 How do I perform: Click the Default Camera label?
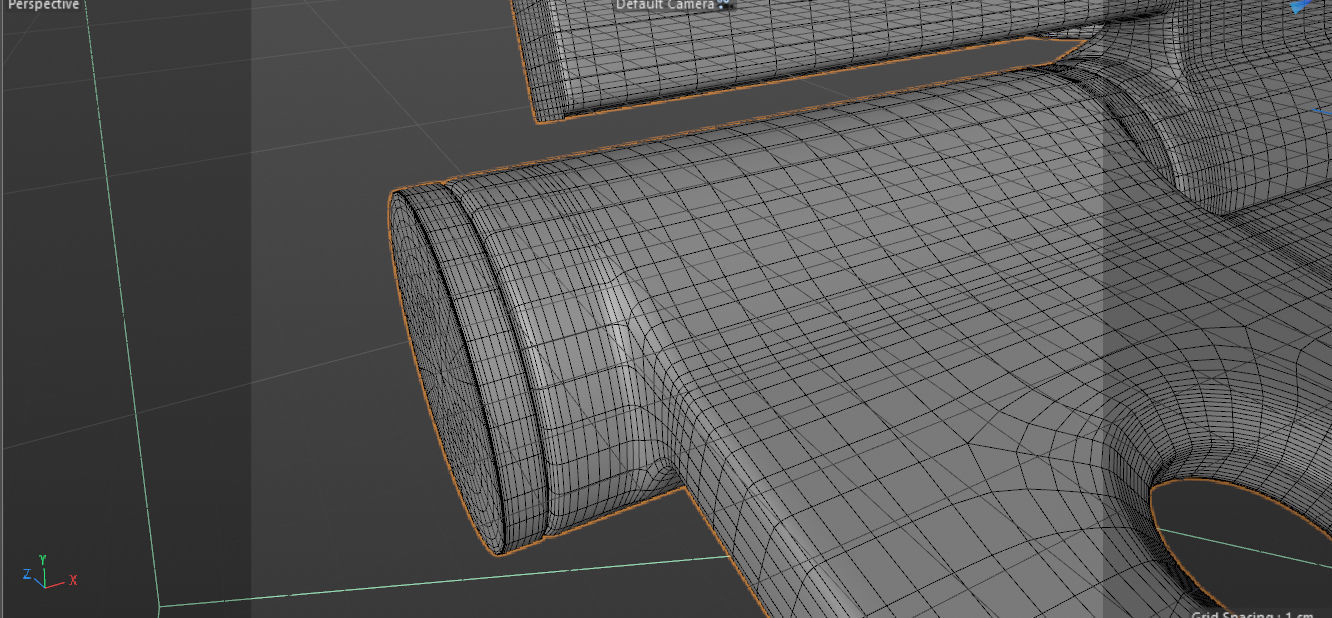665,4
